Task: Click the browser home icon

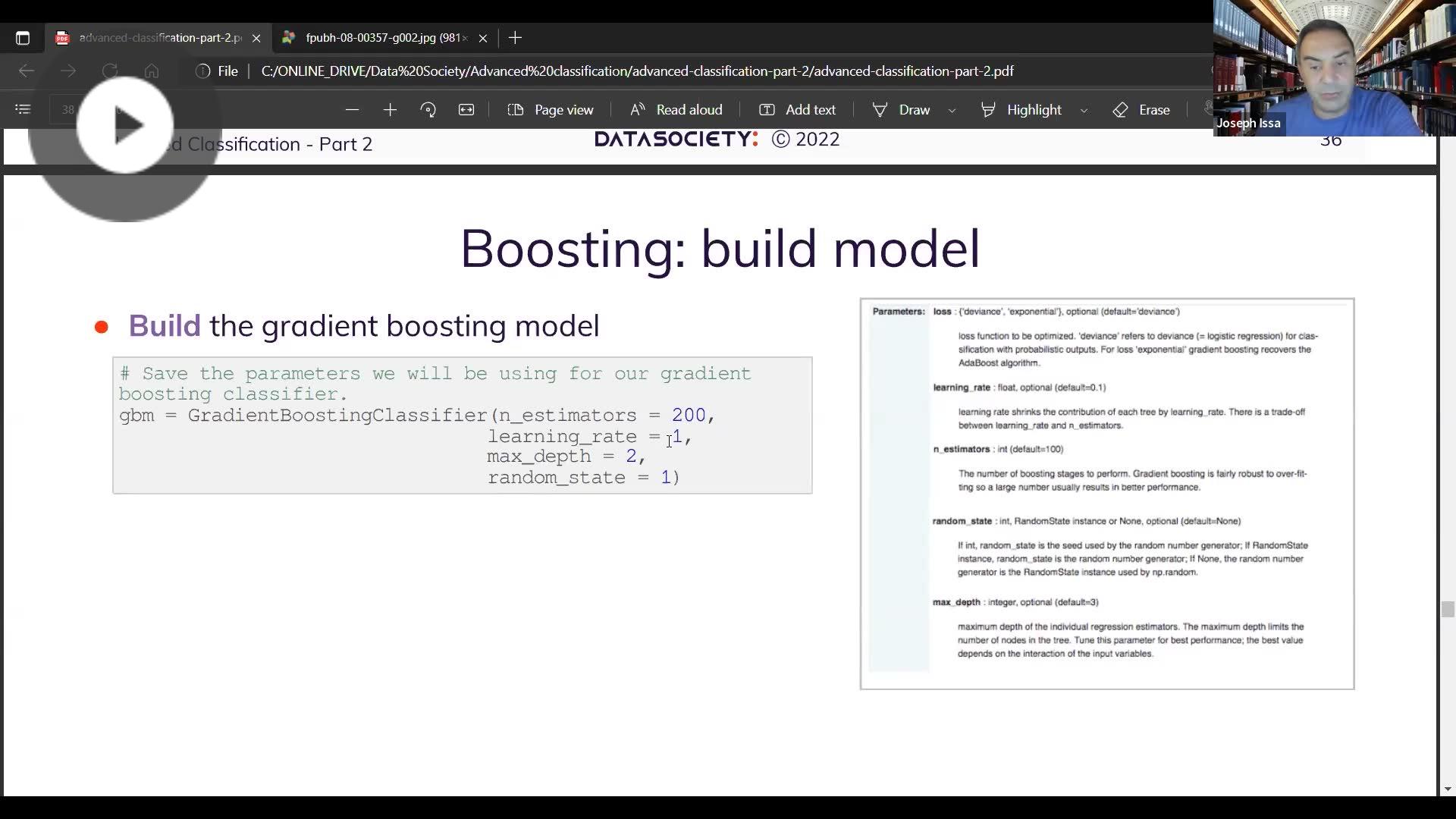Action: point(152,71)
